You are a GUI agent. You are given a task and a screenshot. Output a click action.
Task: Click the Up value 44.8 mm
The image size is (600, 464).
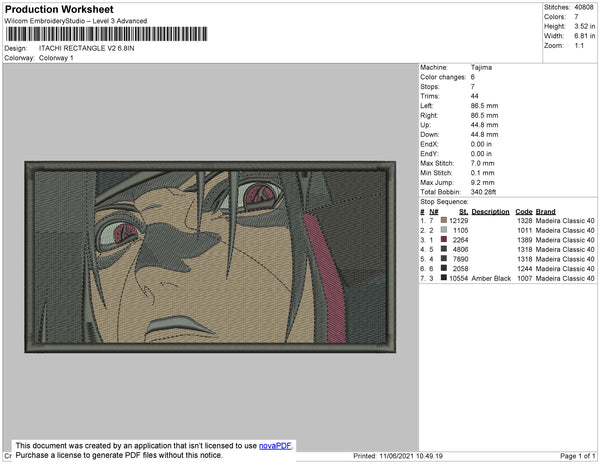click(484, 125)
